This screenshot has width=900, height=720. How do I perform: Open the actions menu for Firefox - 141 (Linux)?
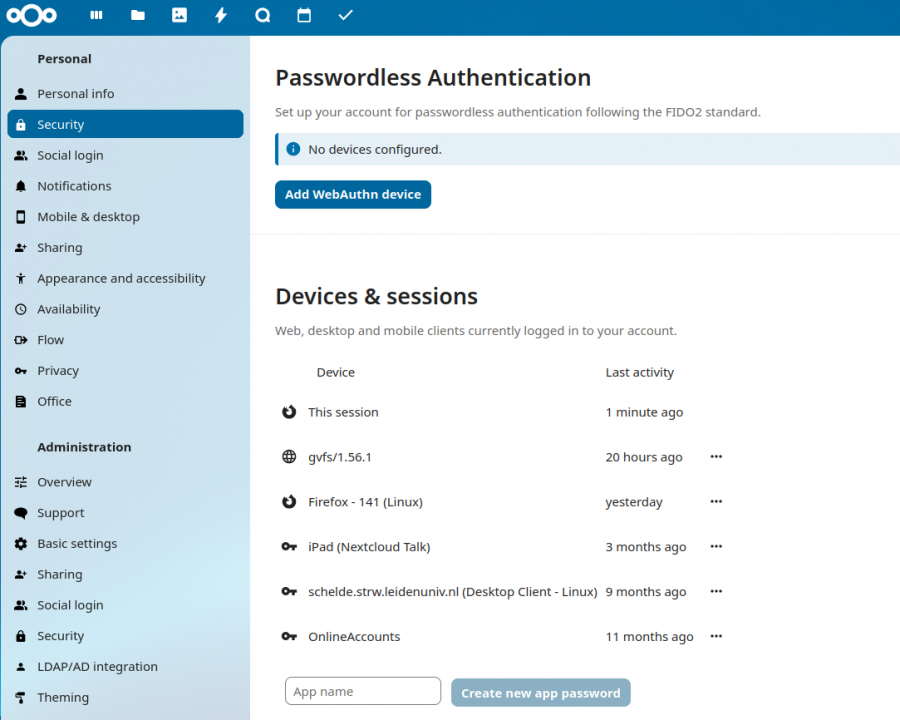click(716, 501)
